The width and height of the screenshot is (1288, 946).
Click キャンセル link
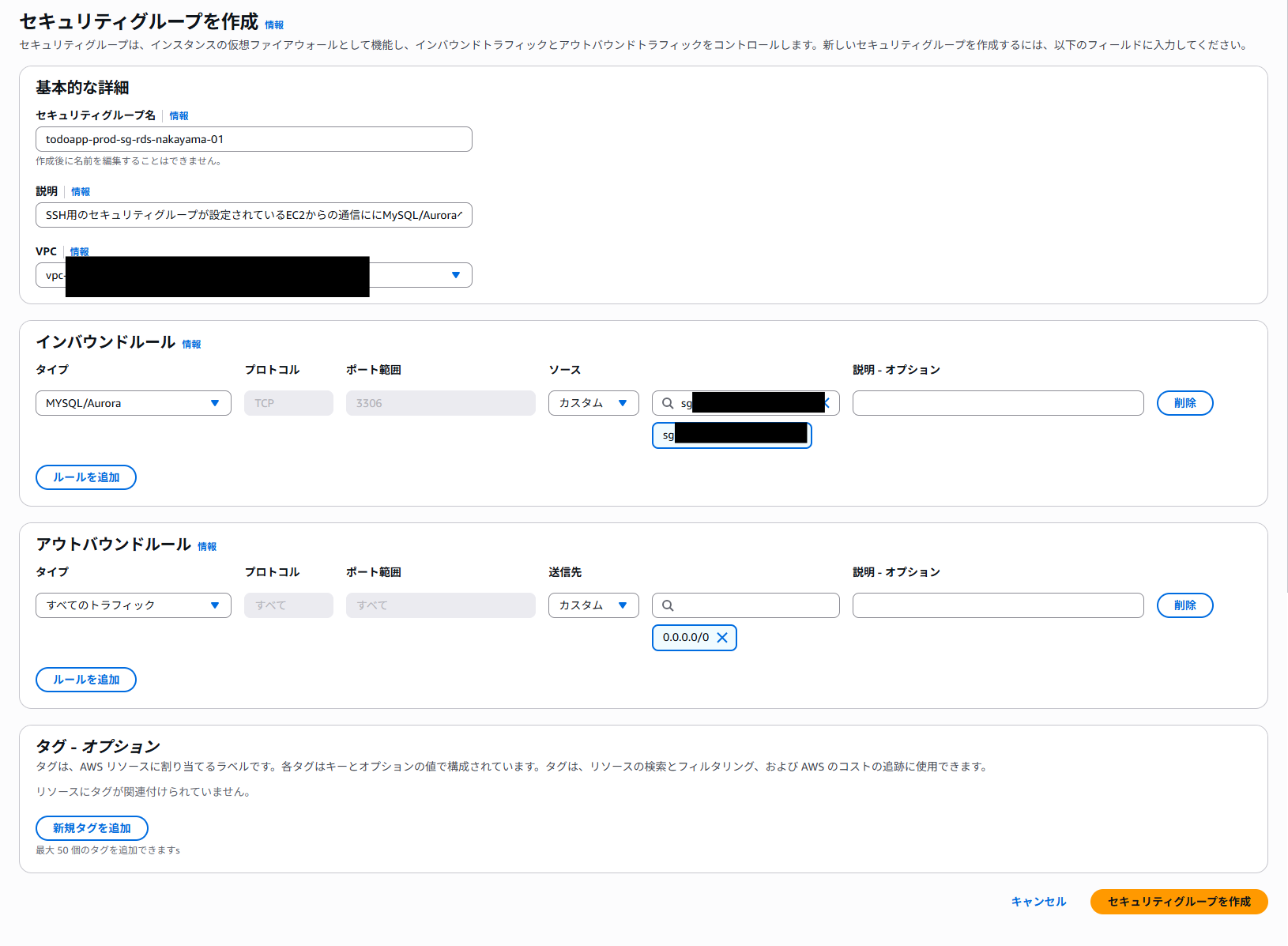(1038, 902)
